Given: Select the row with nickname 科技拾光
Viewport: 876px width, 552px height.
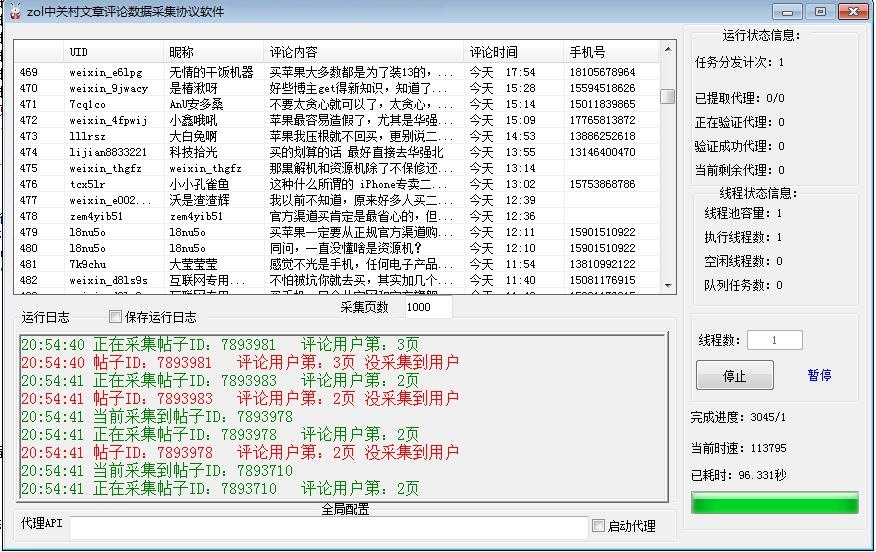Looking at the screenshot, I should coord(193,153).
